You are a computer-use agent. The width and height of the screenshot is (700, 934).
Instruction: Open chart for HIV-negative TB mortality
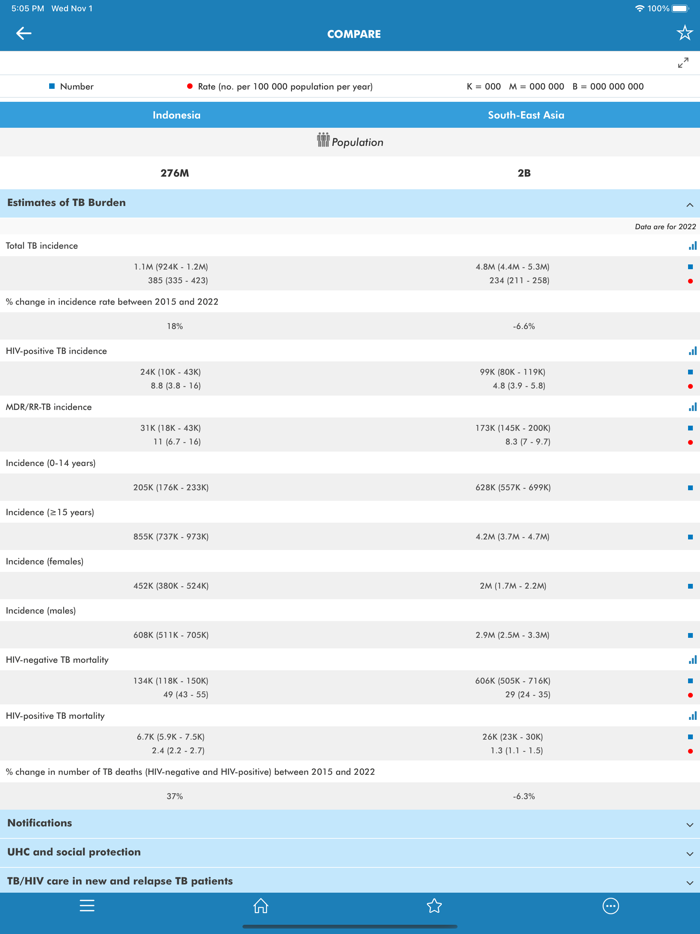click(692, 659)
